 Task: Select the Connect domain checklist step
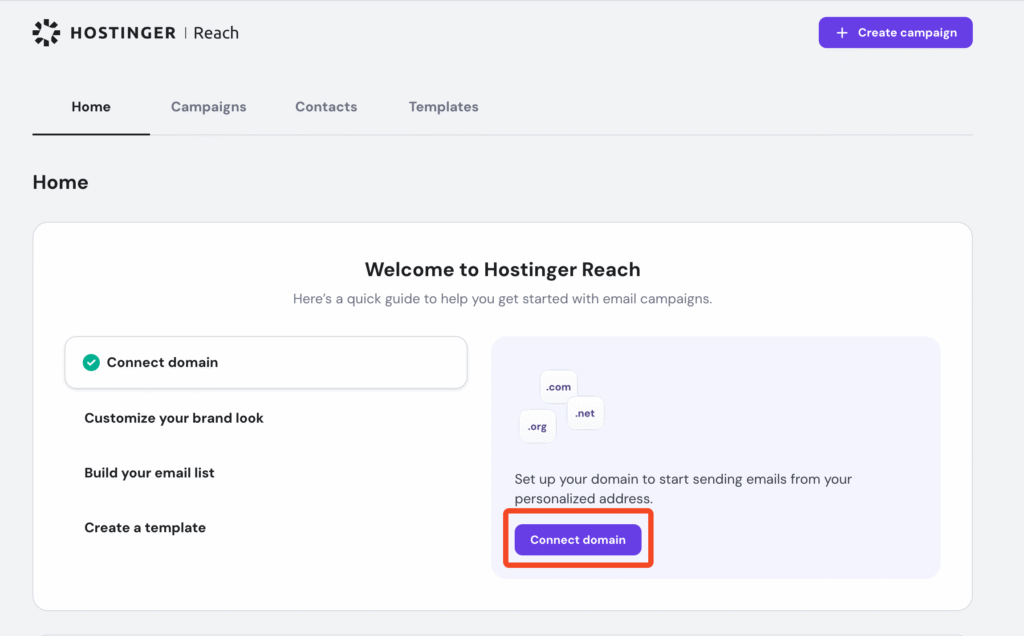(265, 362)
